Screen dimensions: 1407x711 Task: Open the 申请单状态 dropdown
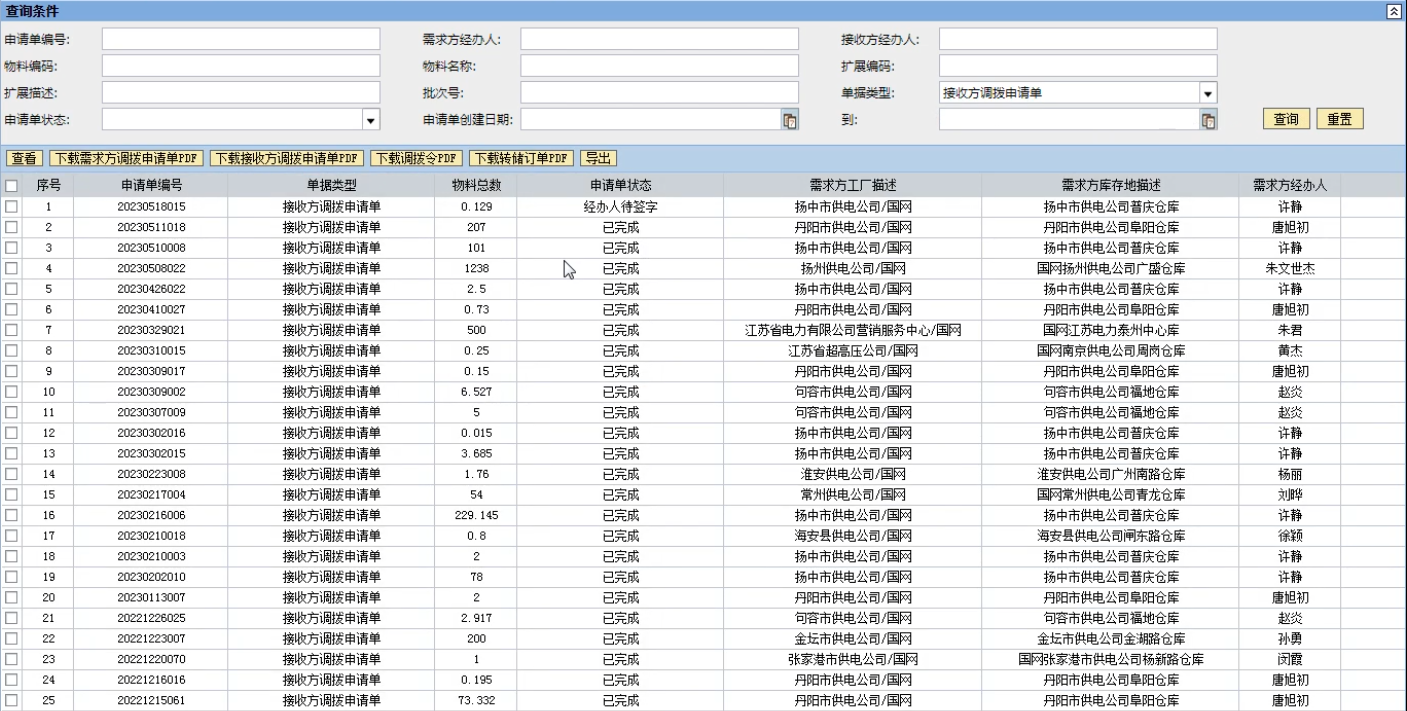[x=371, y=121]
